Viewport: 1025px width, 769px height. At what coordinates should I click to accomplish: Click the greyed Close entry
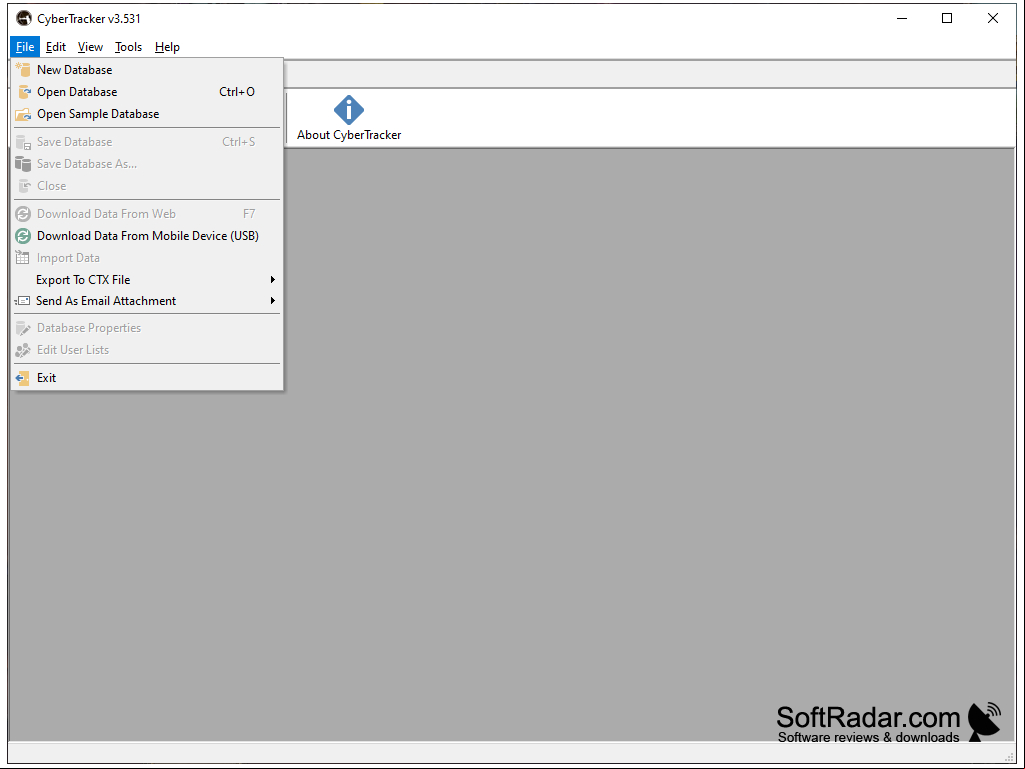147,186
